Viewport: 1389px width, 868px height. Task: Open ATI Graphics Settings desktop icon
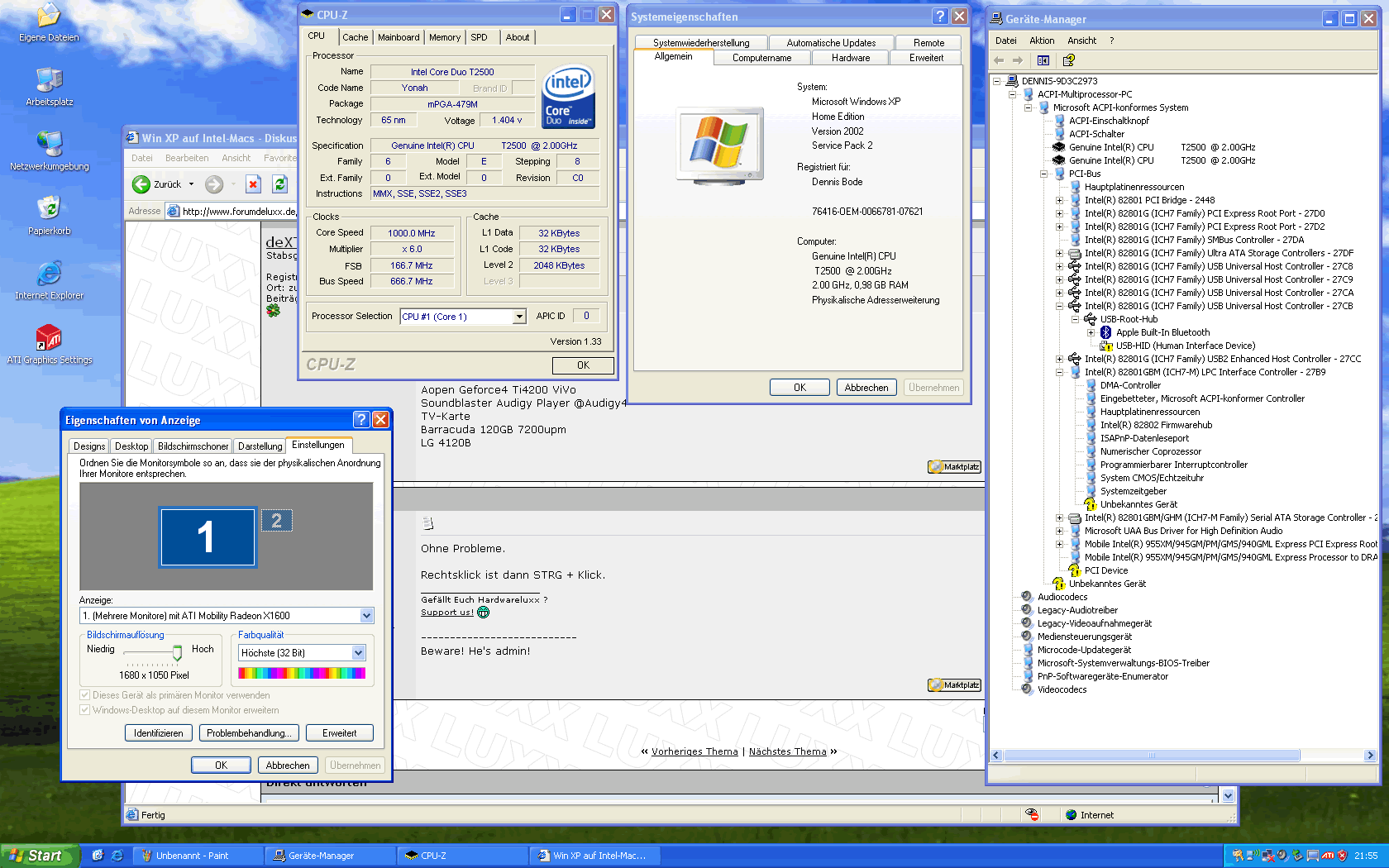[49, 344]
